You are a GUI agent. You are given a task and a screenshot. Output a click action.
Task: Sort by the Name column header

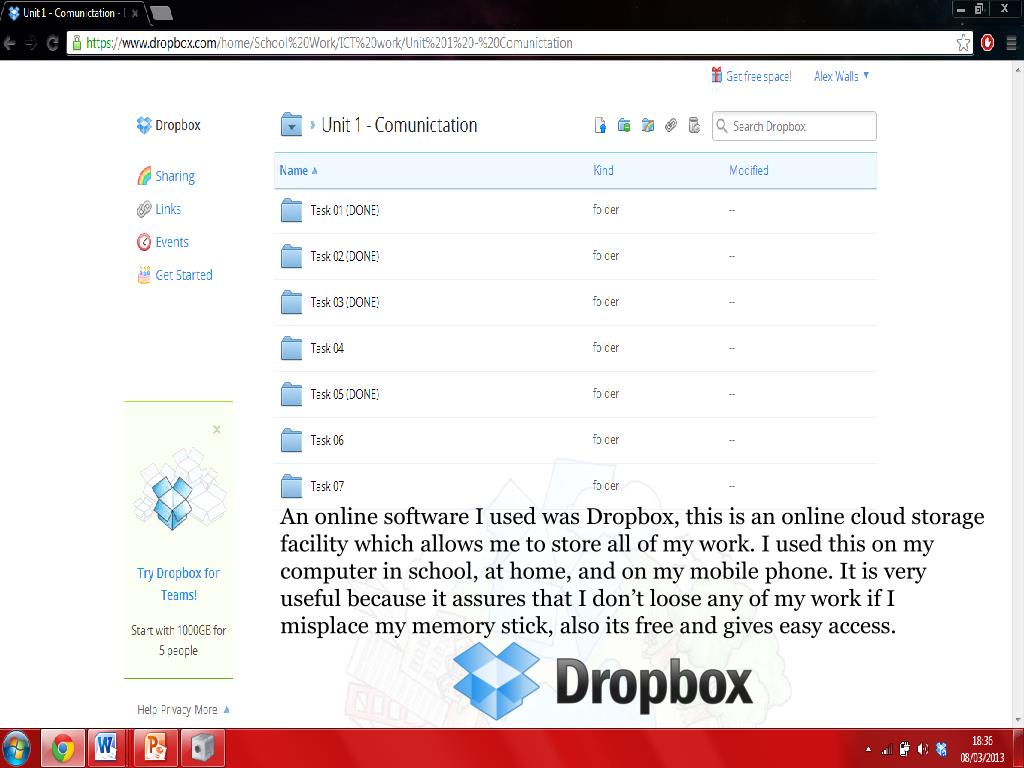(298, 170)
